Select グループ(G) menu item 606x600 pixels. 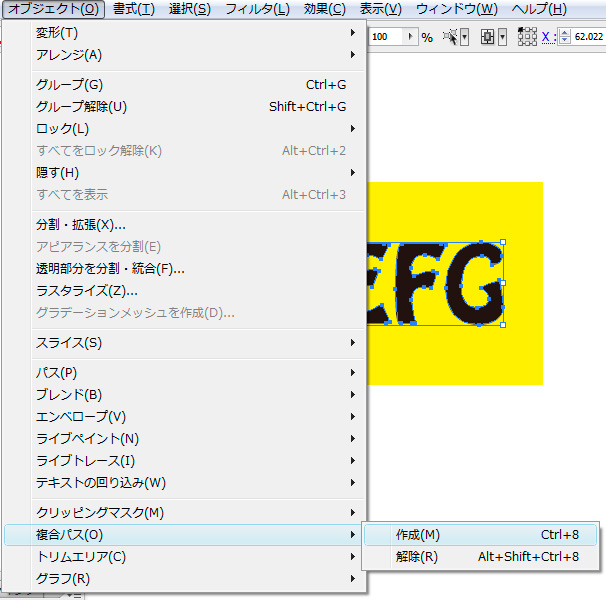69,85
